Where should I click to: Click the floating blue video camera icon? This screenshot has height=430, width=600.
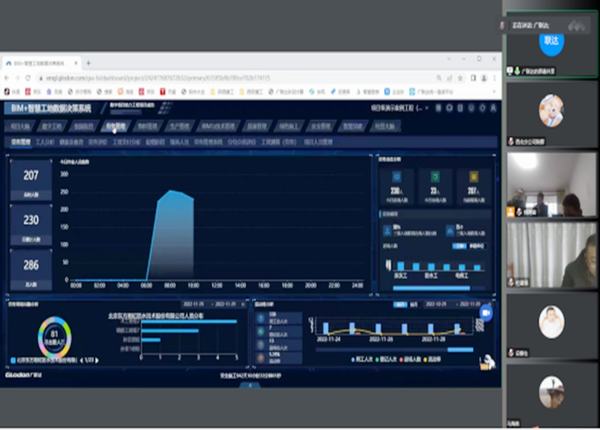(x=486, y=312)
